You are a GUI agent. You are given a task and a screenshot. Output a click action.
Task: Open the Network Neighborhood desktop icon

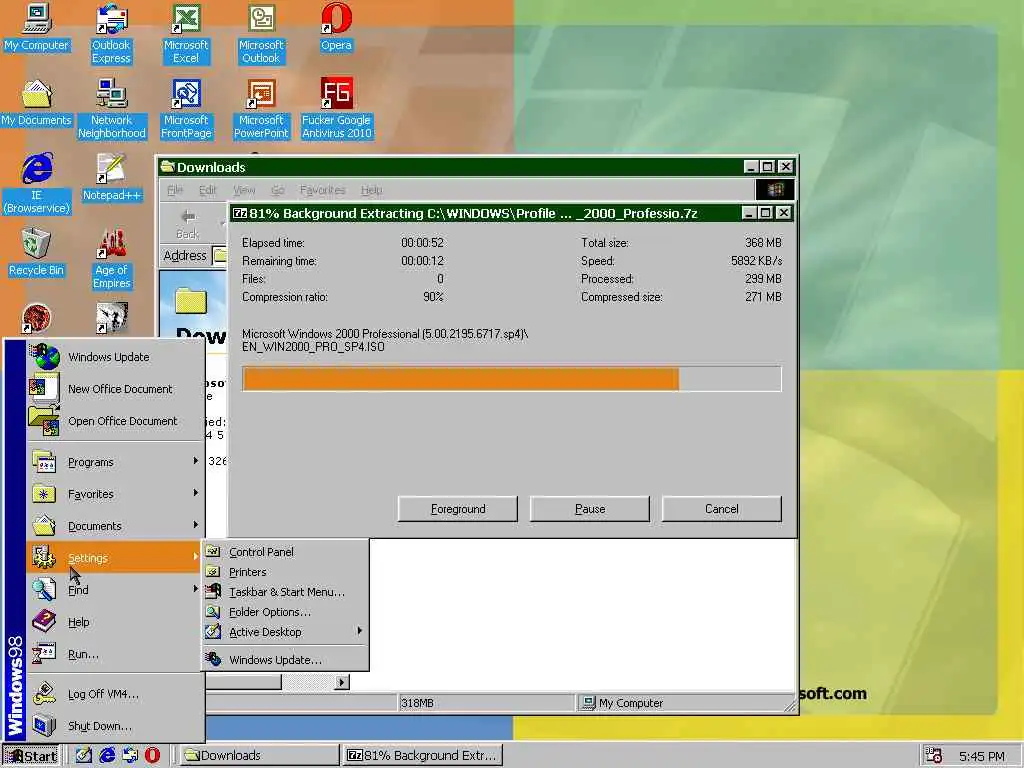click(112, 109)
